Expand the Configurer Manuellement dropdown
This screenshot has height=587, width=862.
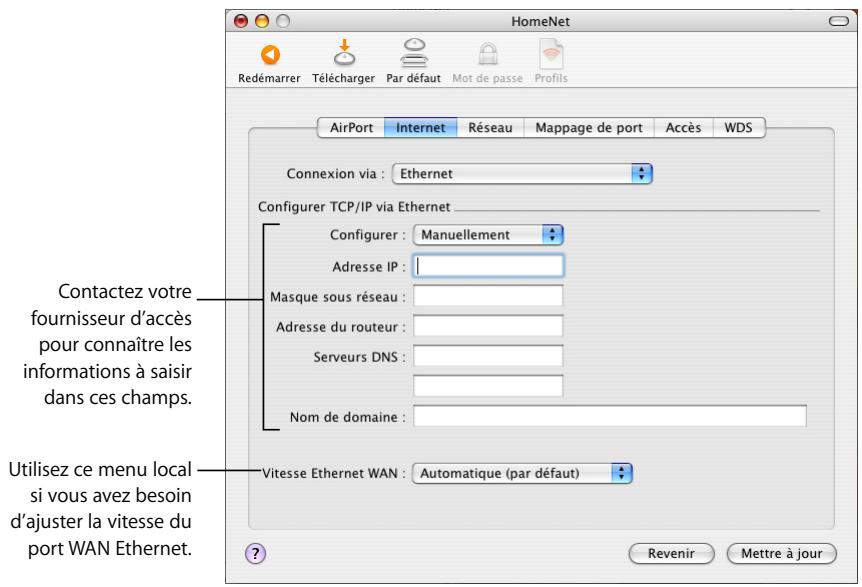(x=488, y=235)
